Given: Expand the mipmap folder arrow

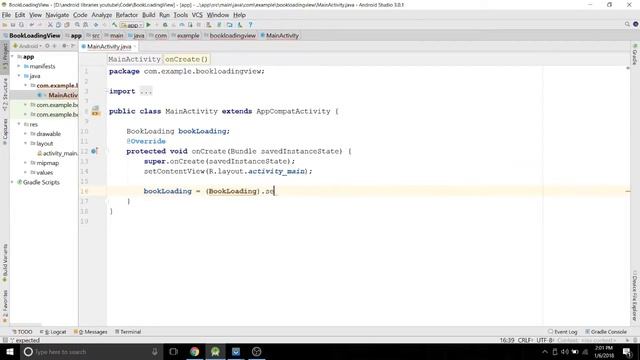Looking at the screenshot, I should coord(26,163).
